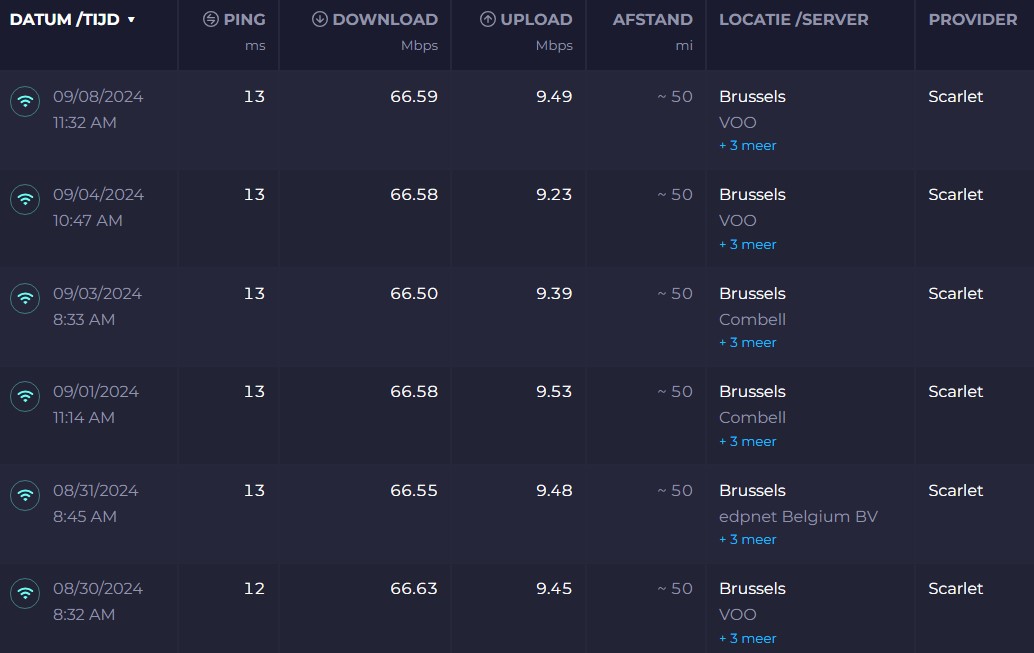This screenshot has height=653, width=1034.
Task: Select the 66.63 download speed value
Action: click(x=413, y=588)
